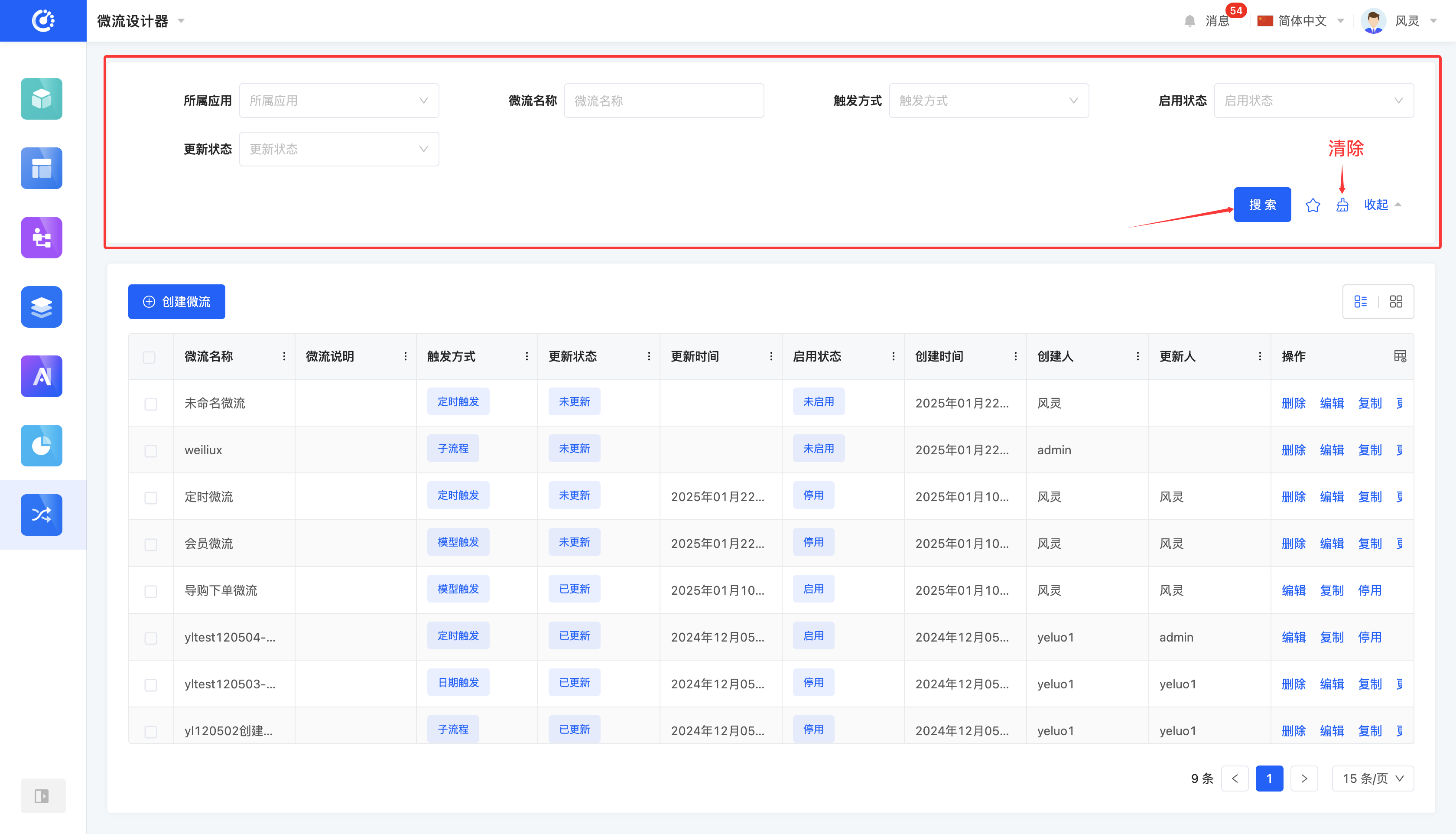Image resolution: width=1456 pixels, height=834 pixels.
Task: Click the 创建微流 button
Action: click(x=176, y=301)
